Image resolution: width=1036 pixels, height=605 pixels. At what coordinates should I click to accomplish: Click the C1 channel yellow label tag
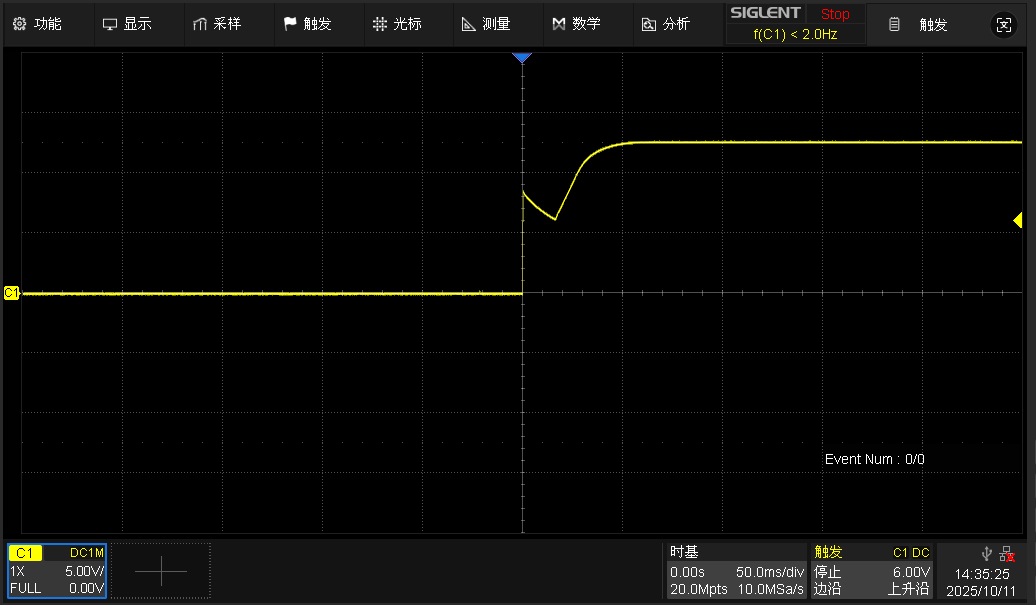[25, 553]
